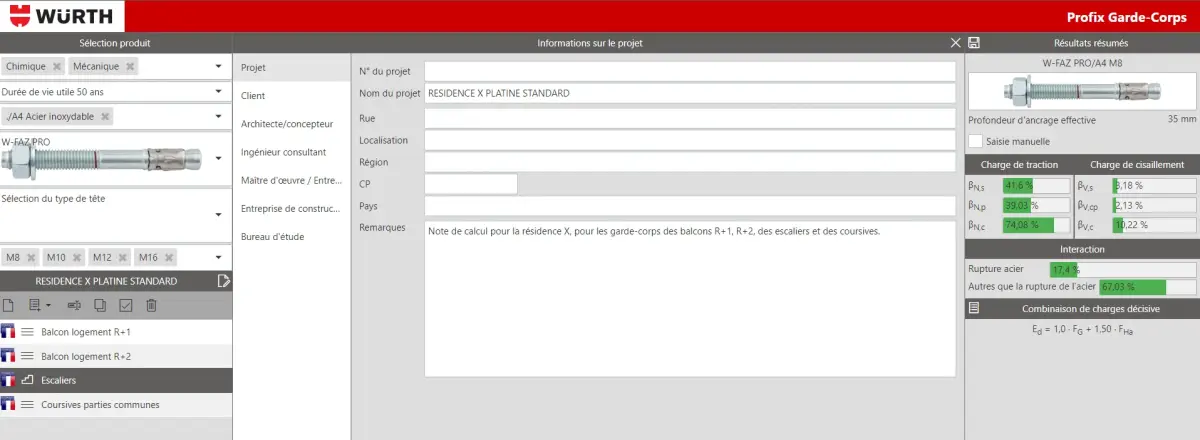Click handle icon of Coursives parties communes
Image resolution: width=1200 pixels, height=440 pixels.
tap(28, 404)
